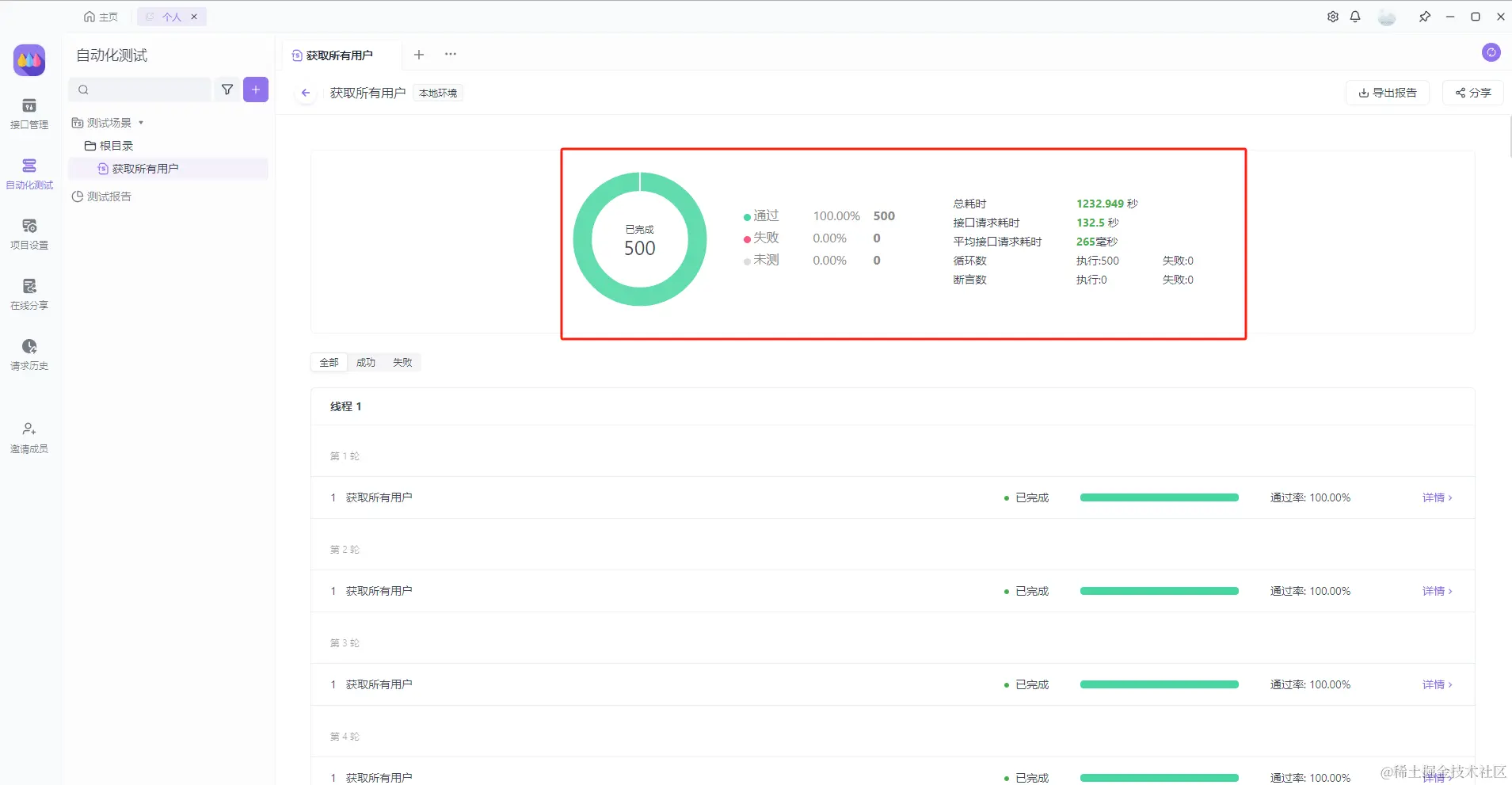The height and width of the screenshot is (785, 1512).
Task: Click the filter funnel icon
Action: click(227, 90)
